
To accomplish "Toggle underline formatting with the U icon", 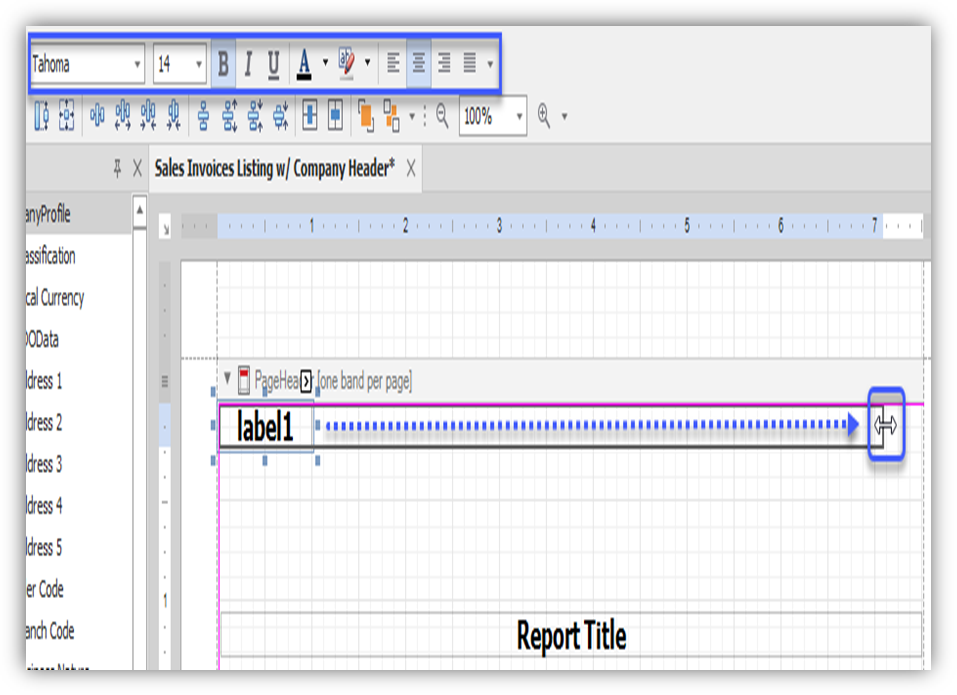I will [x=272, y=63].
